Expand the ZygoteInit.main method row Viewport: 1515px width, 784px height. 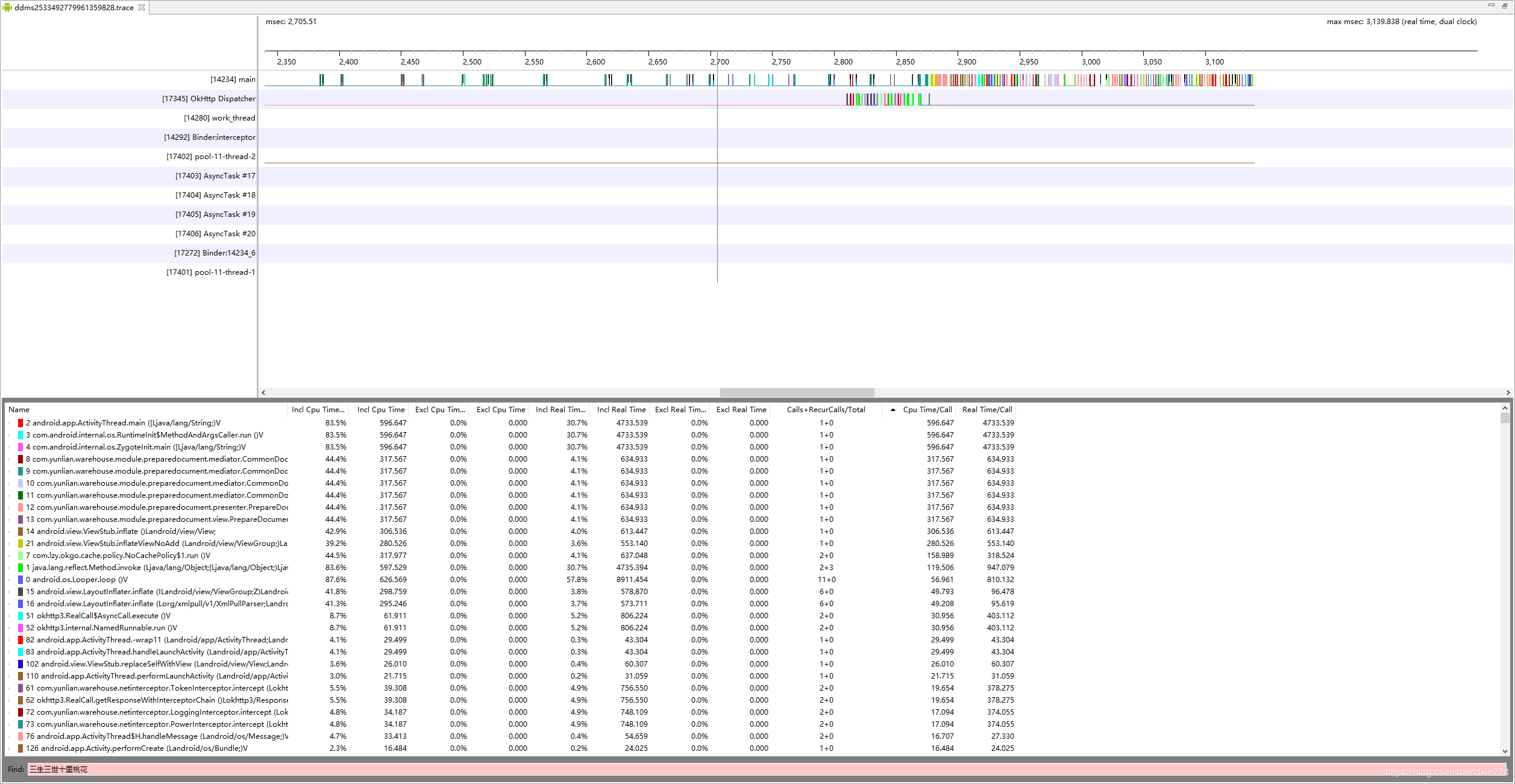(9, 447)
